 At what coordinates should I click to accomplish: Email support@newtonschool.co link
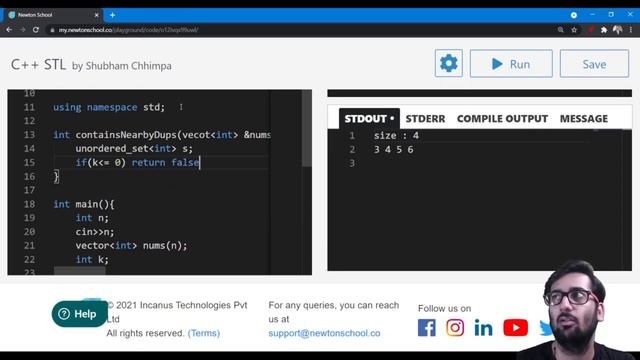point(324,333)
